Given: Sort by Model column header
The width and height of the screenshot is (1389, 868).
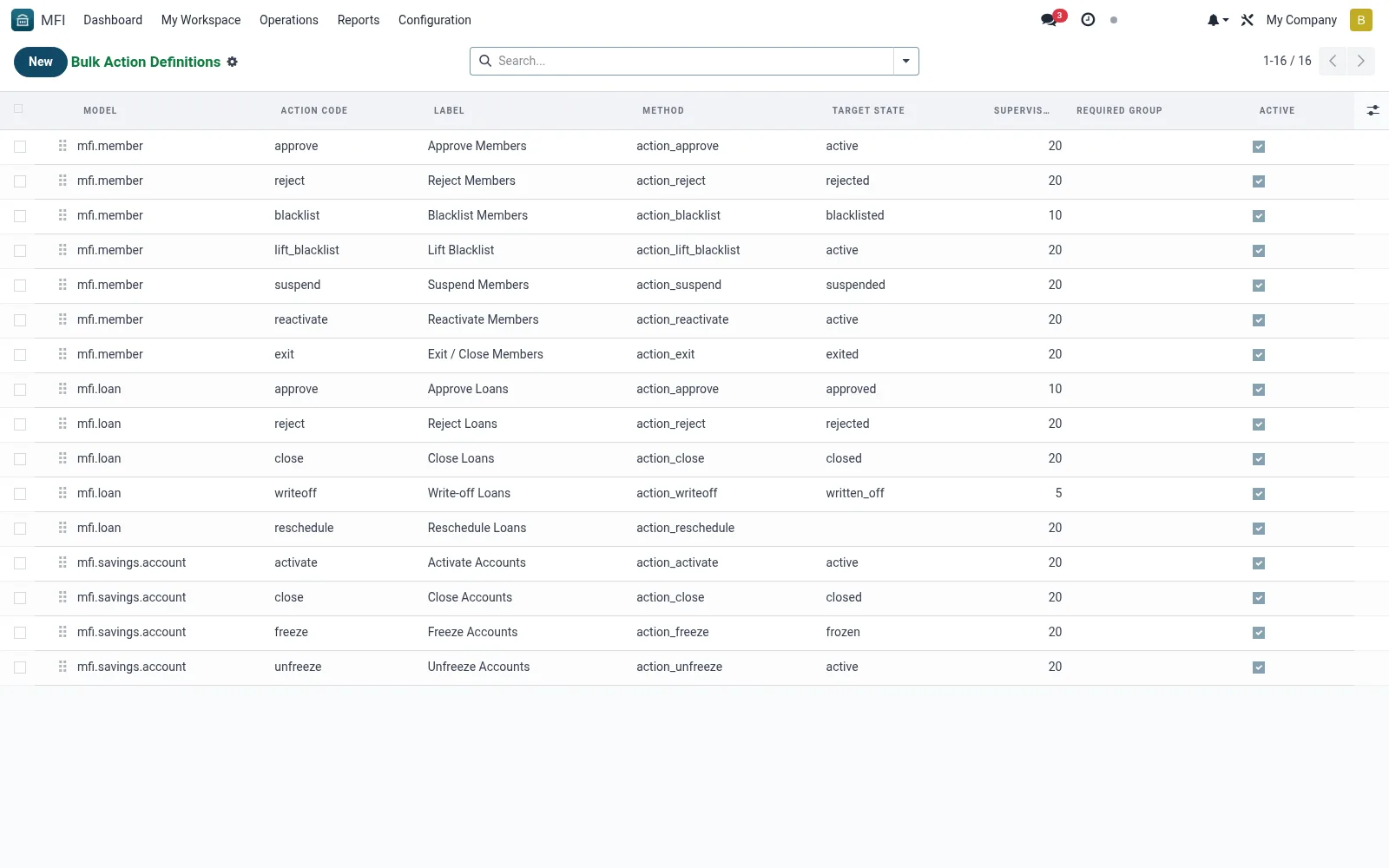Looking at the screenshot, I should tap(100, 110).
